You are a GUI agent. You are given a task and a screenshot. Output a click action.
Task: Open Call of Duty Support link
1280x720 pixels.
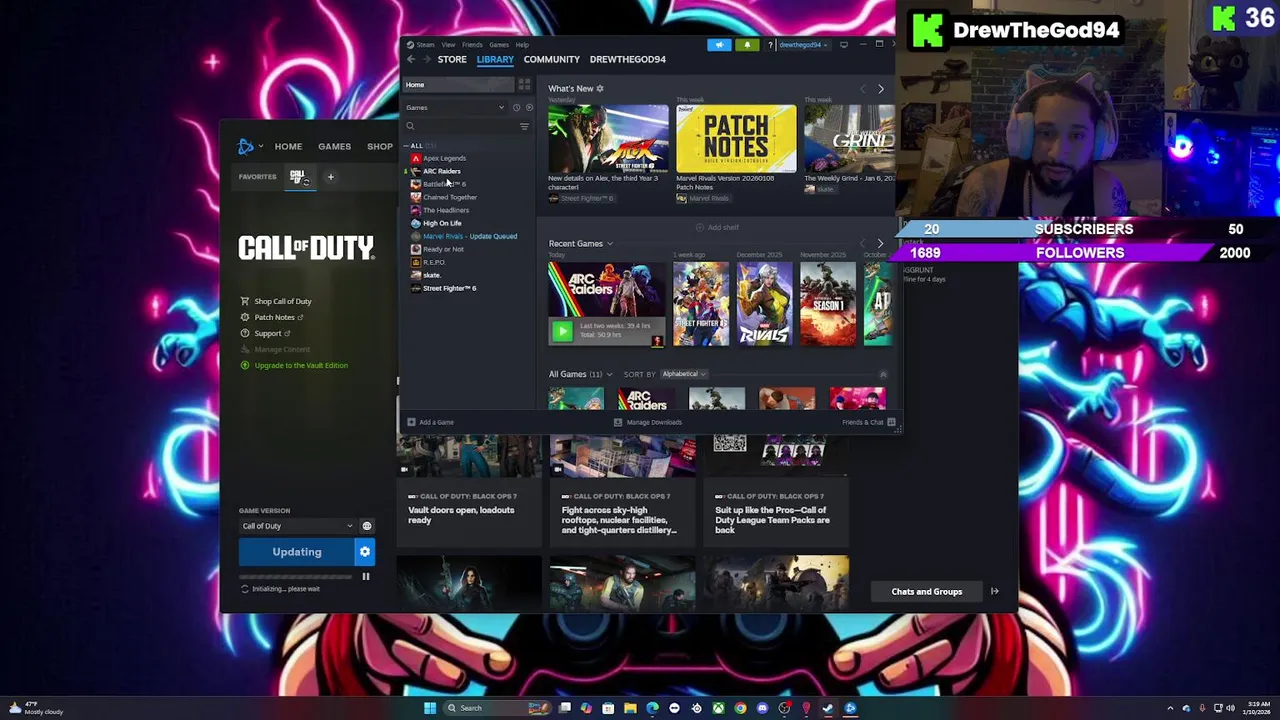coord(265,333)
